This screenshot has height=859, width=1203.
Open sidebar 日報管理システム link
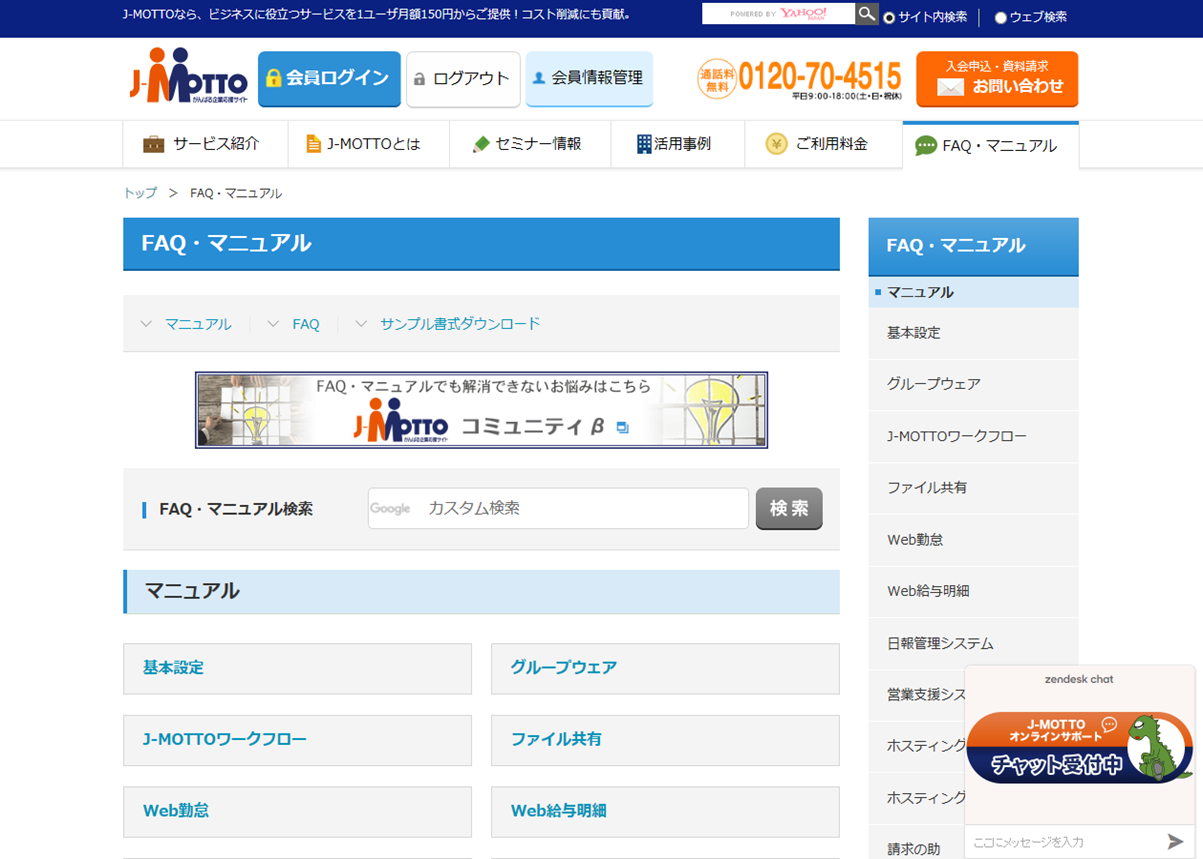[973, 643]
